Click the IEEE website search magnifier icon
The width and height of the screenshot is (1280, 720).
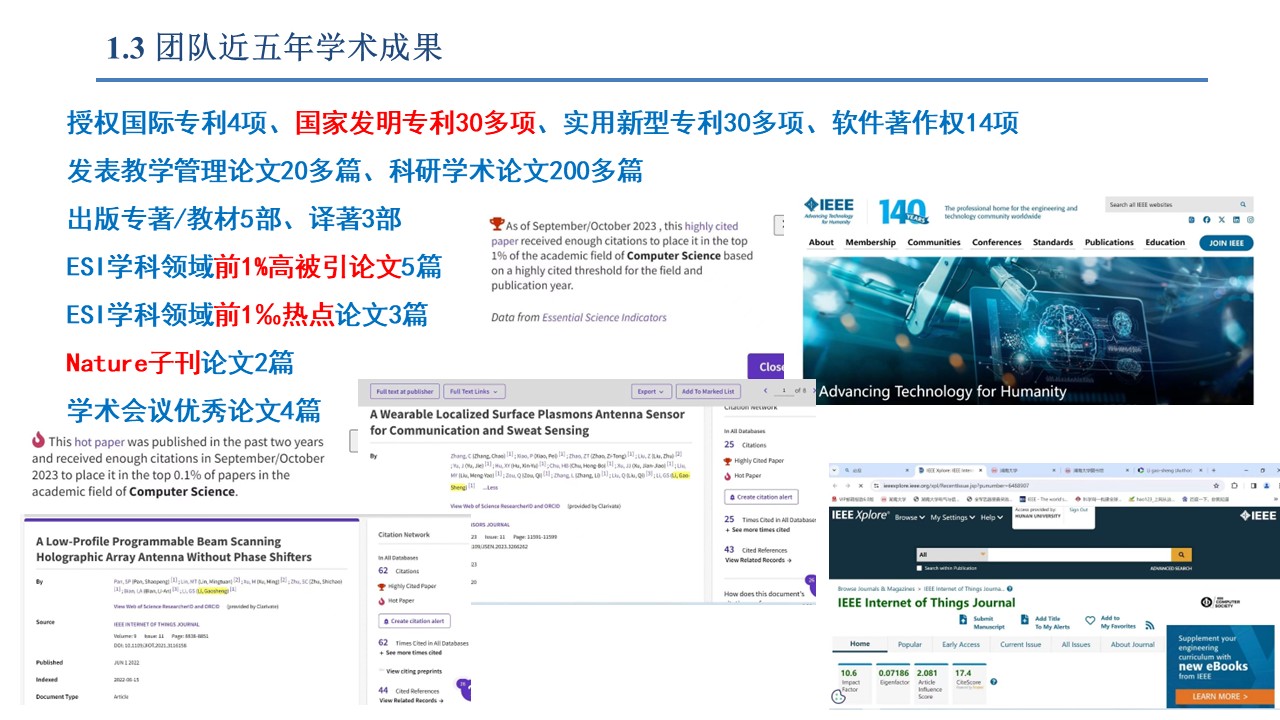[1244, 205]
